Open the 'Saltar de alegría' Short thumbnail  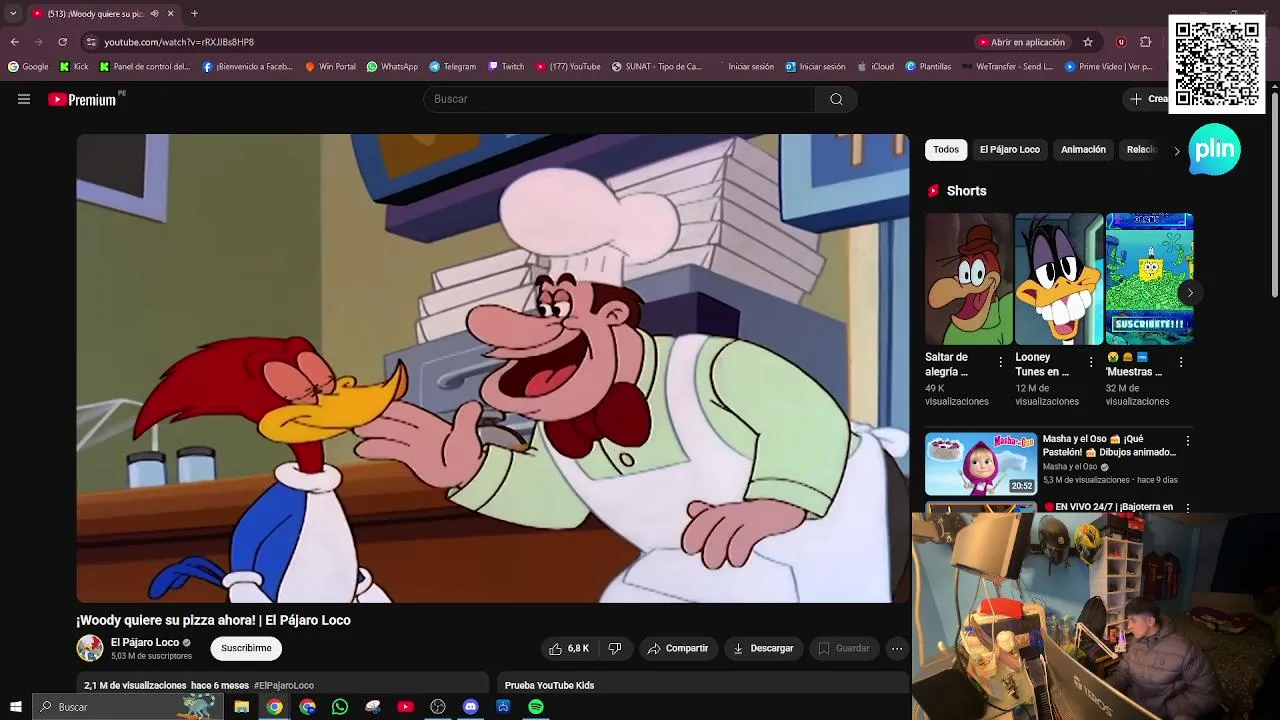[968, 279]
